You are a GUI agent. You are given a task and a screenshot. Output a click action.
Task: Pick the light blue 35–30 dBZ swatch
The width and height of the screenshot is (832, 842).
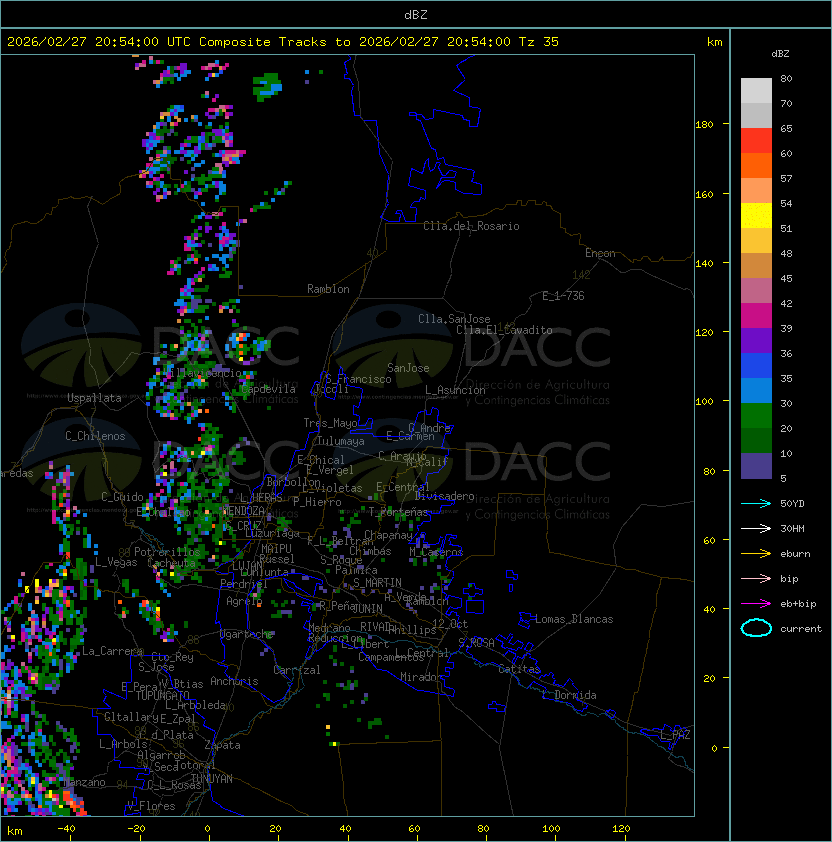(756, 391)
